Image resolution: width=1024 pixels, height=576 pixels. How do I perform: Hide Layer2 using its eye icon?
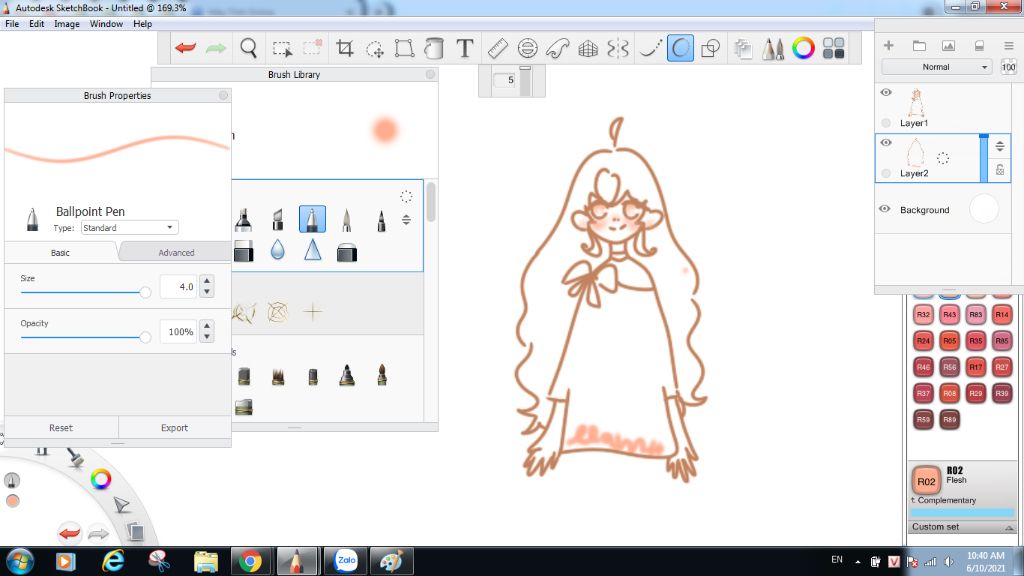886,142
